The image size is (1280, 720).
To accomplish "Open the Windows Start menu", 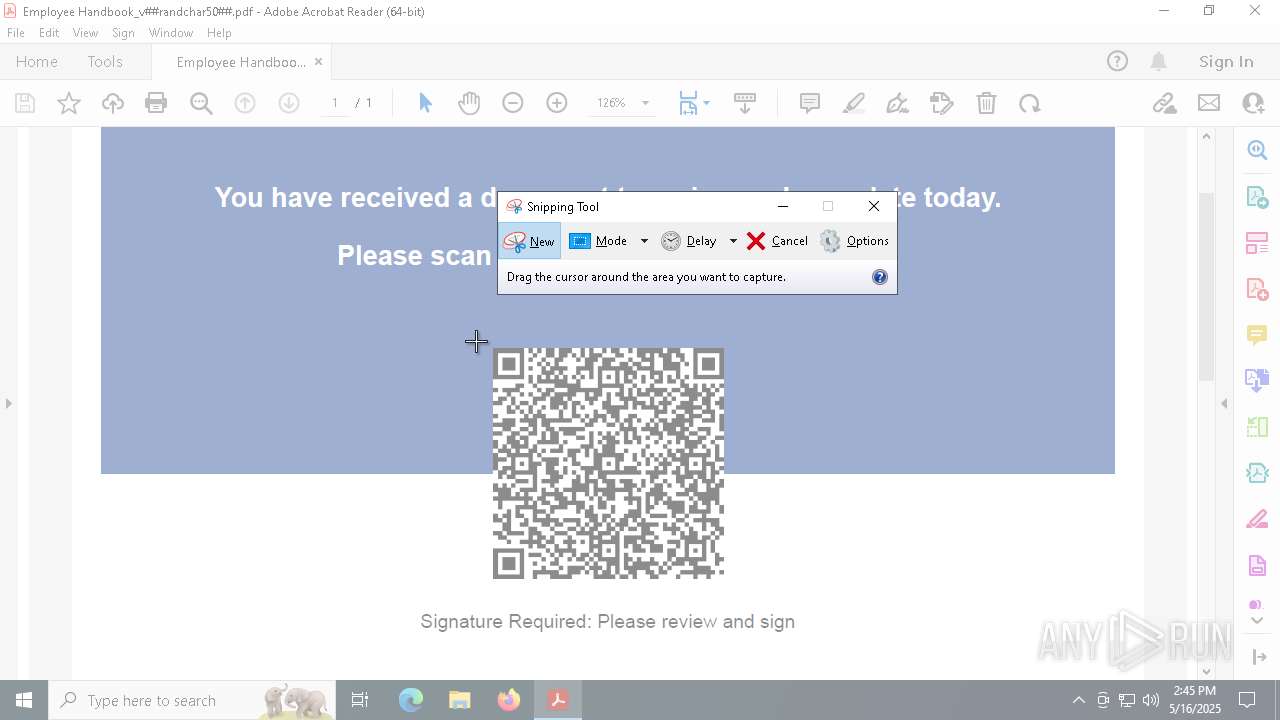I will pyautogui.click(x=24, y=700).
